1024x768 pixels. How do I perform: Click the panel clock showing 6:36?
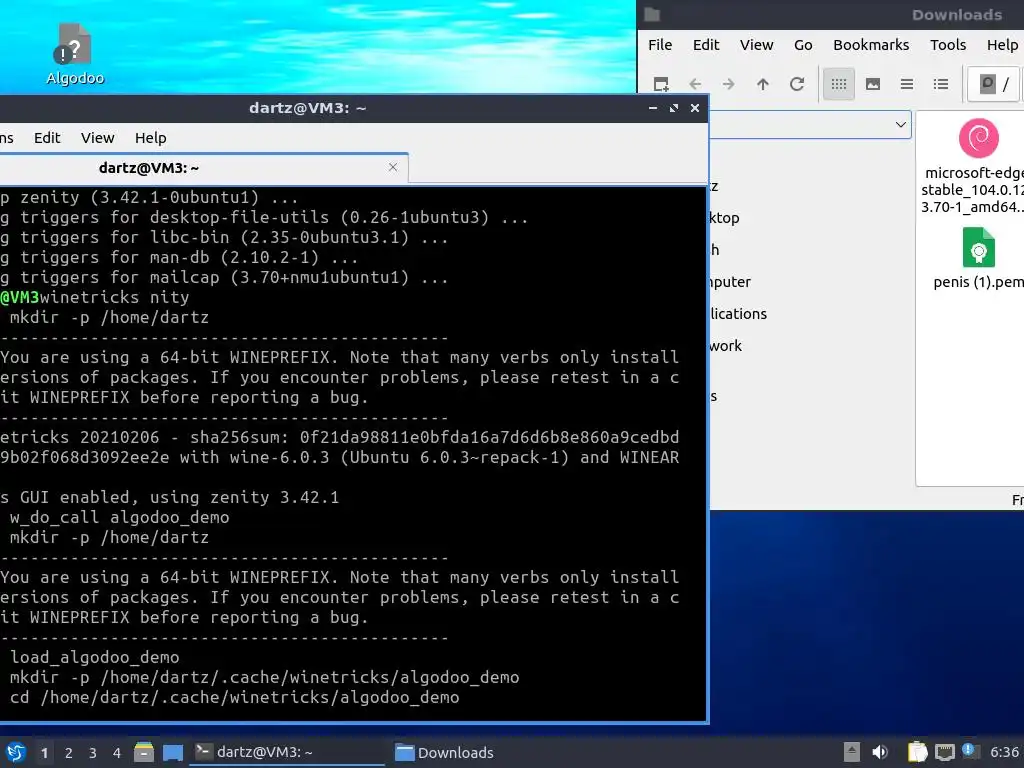(x=1004, y=752)
